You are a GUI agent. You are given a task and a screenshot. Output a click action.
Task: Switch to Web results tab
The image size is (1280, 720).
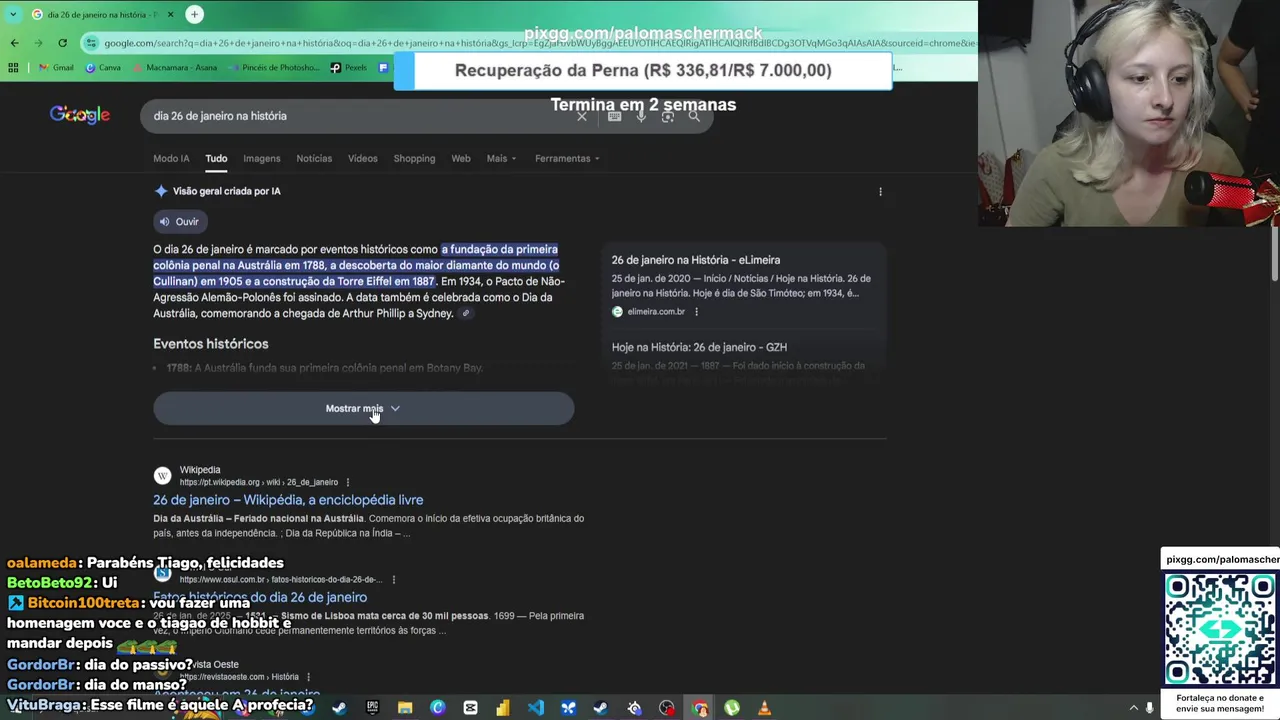[x=461, y=158]
